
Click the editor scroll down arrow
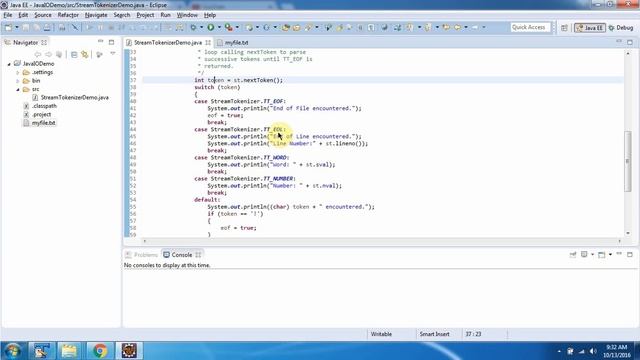pyautogui.click(x=628, y=233)
